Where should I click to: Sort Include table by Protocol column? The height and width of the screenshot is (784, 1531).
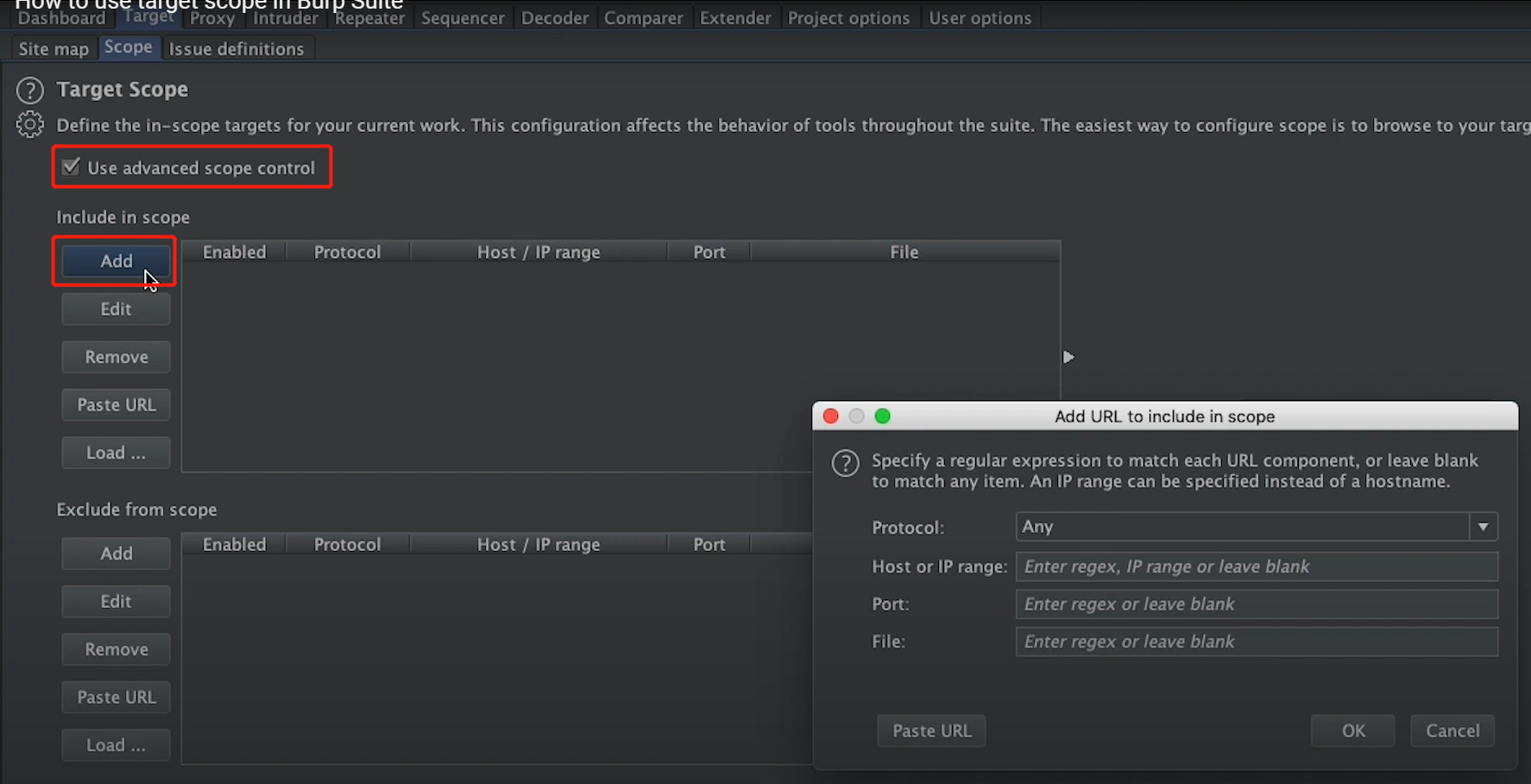347,252
